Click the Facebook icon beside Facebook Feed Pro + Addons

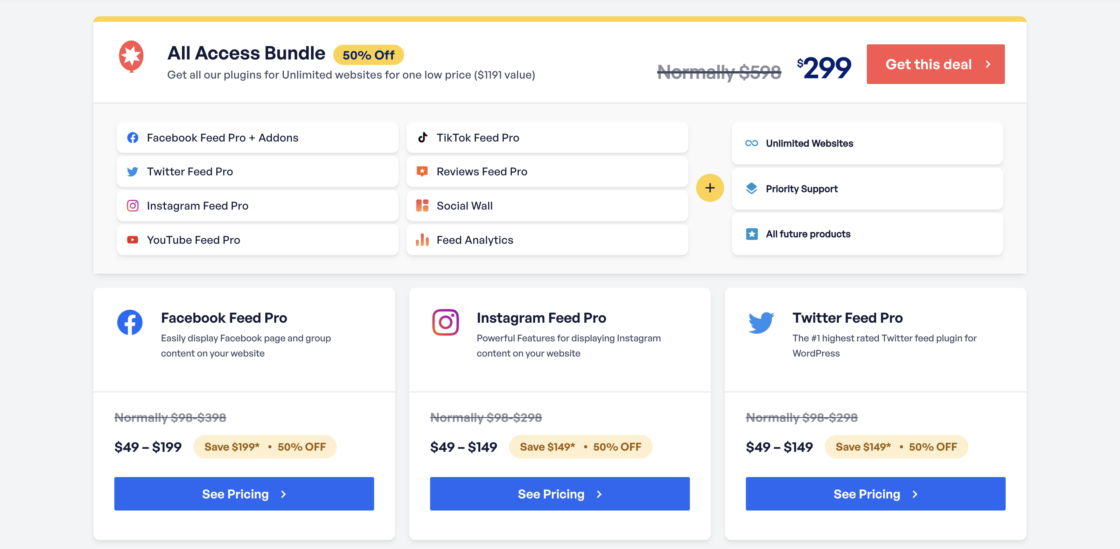pos(133,138)
